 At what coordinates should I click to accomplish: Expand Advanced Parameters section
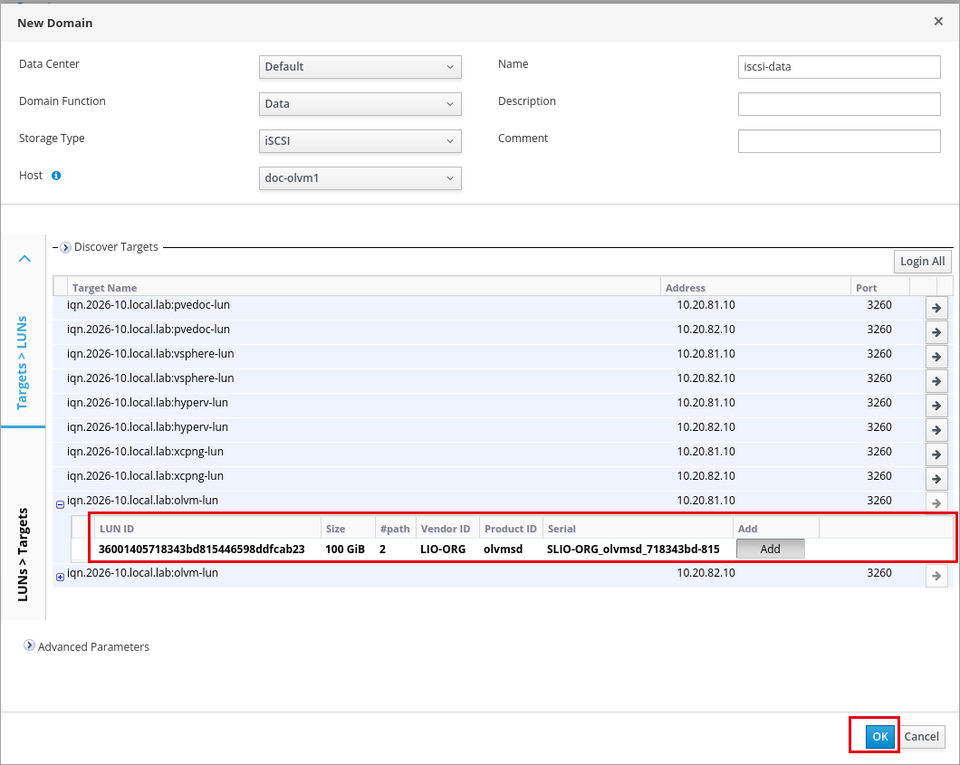29,646
